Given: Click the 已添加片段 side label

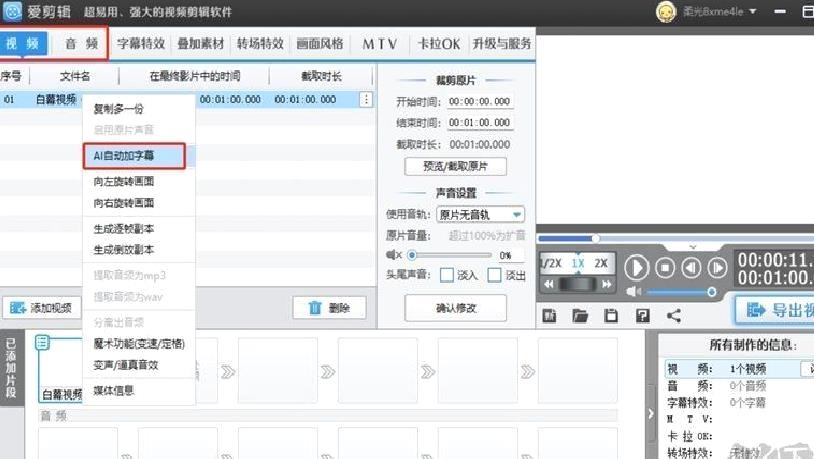Looking at the screenshot, I should click(x=11, y=368).
